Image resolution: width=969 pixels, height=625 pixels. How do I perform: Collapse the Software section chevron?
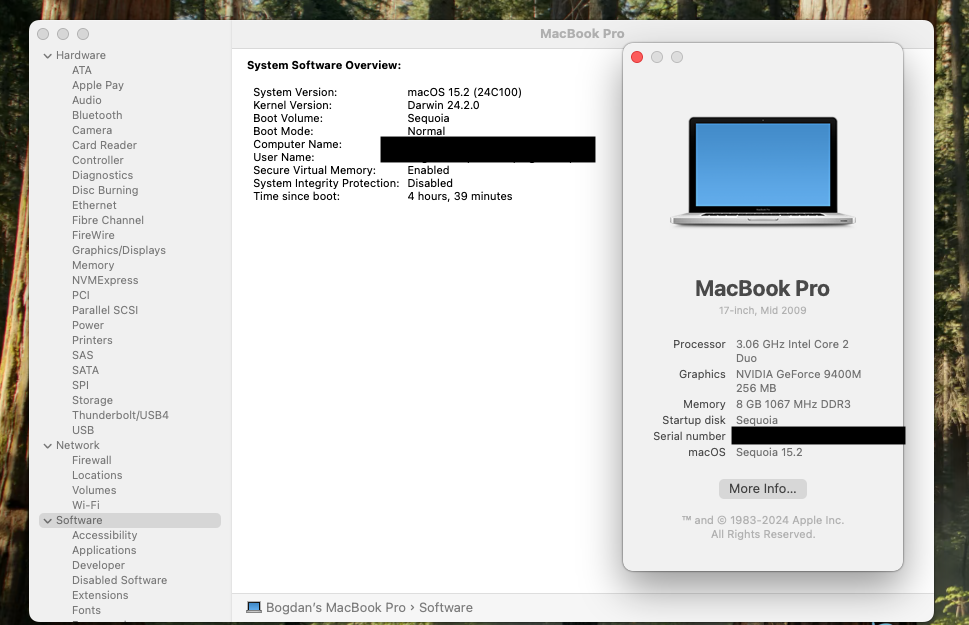point(48,521)
